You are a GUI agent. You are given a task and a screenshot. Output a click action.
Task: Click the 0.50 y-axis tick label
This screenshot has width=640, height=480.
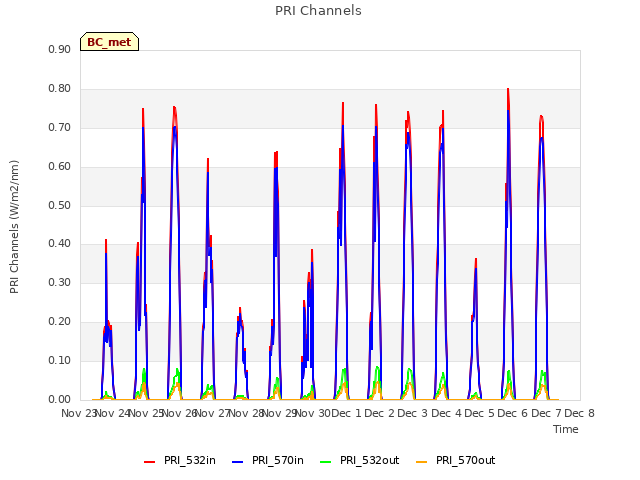[60, 205]
